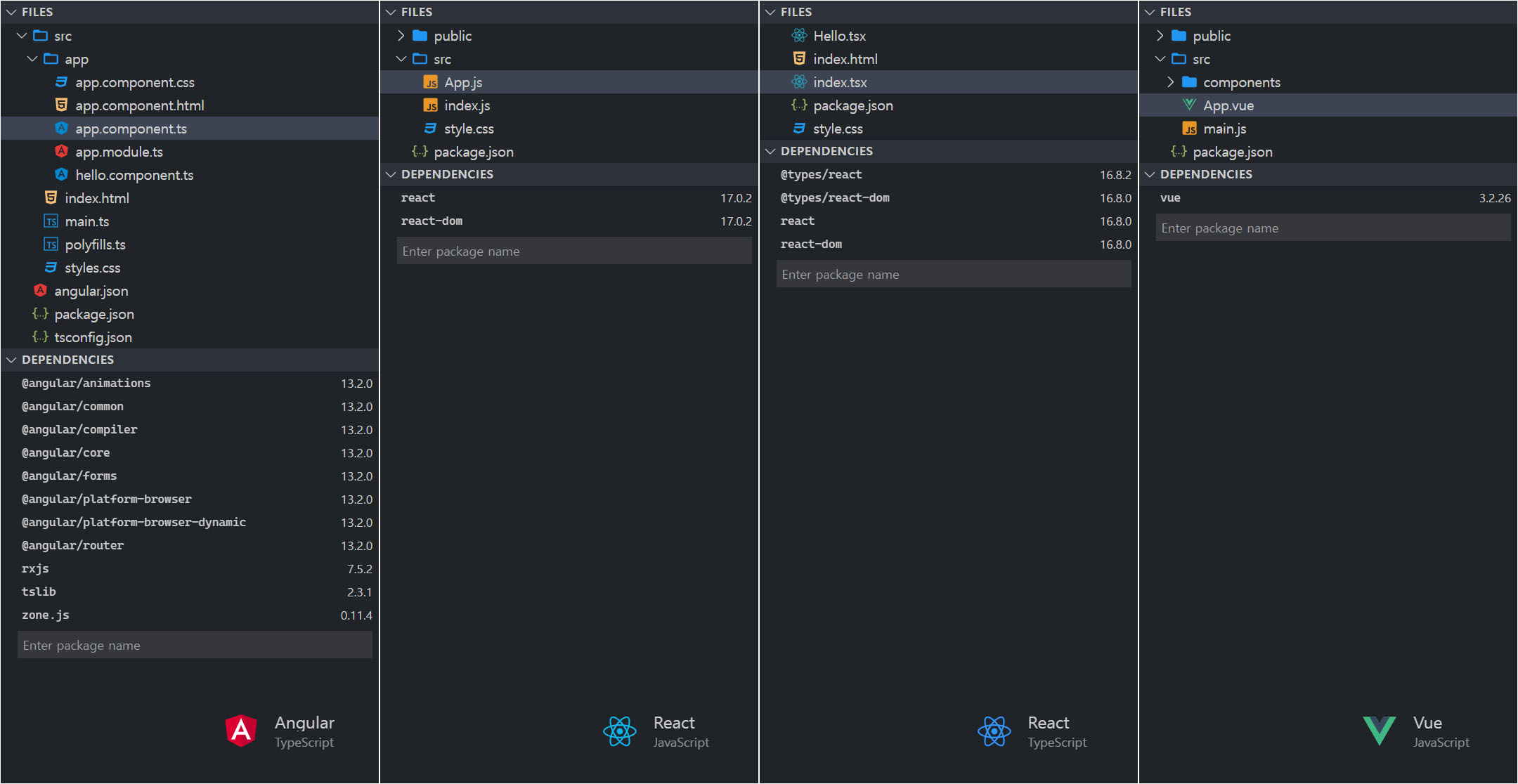1518x784 pixels.
Task: Focus the package name field under react-dom 17.0.2
Action: pos(573,251)
